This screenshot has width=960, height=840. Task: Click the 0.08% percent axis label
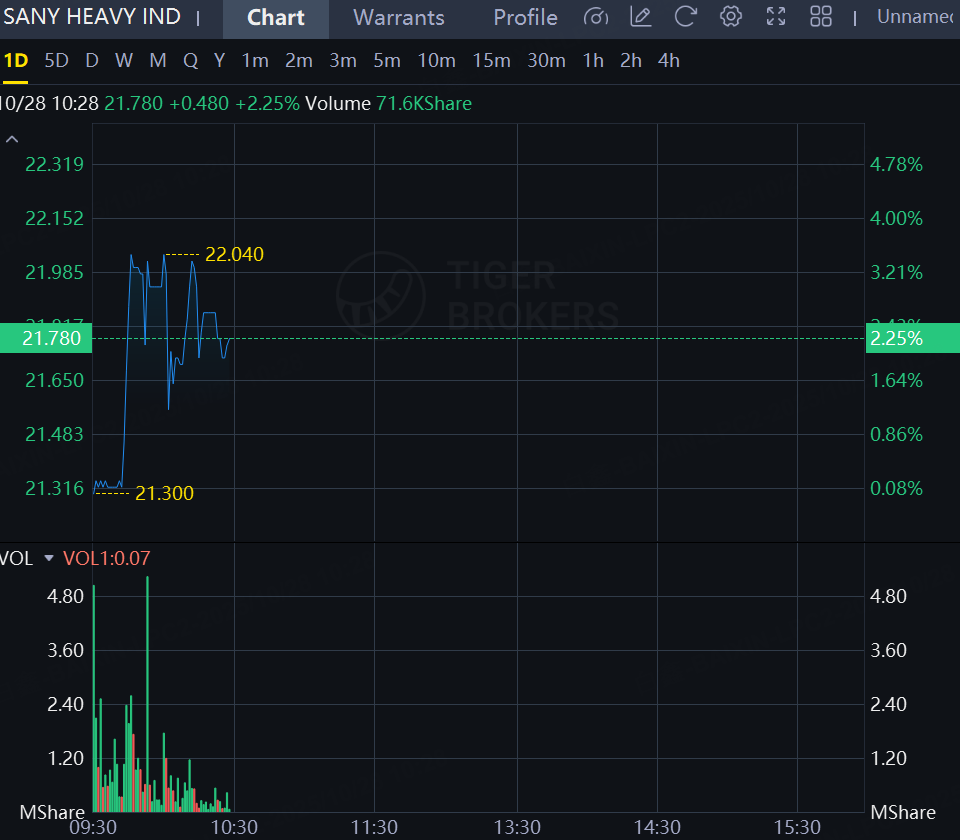coord(896,488)
